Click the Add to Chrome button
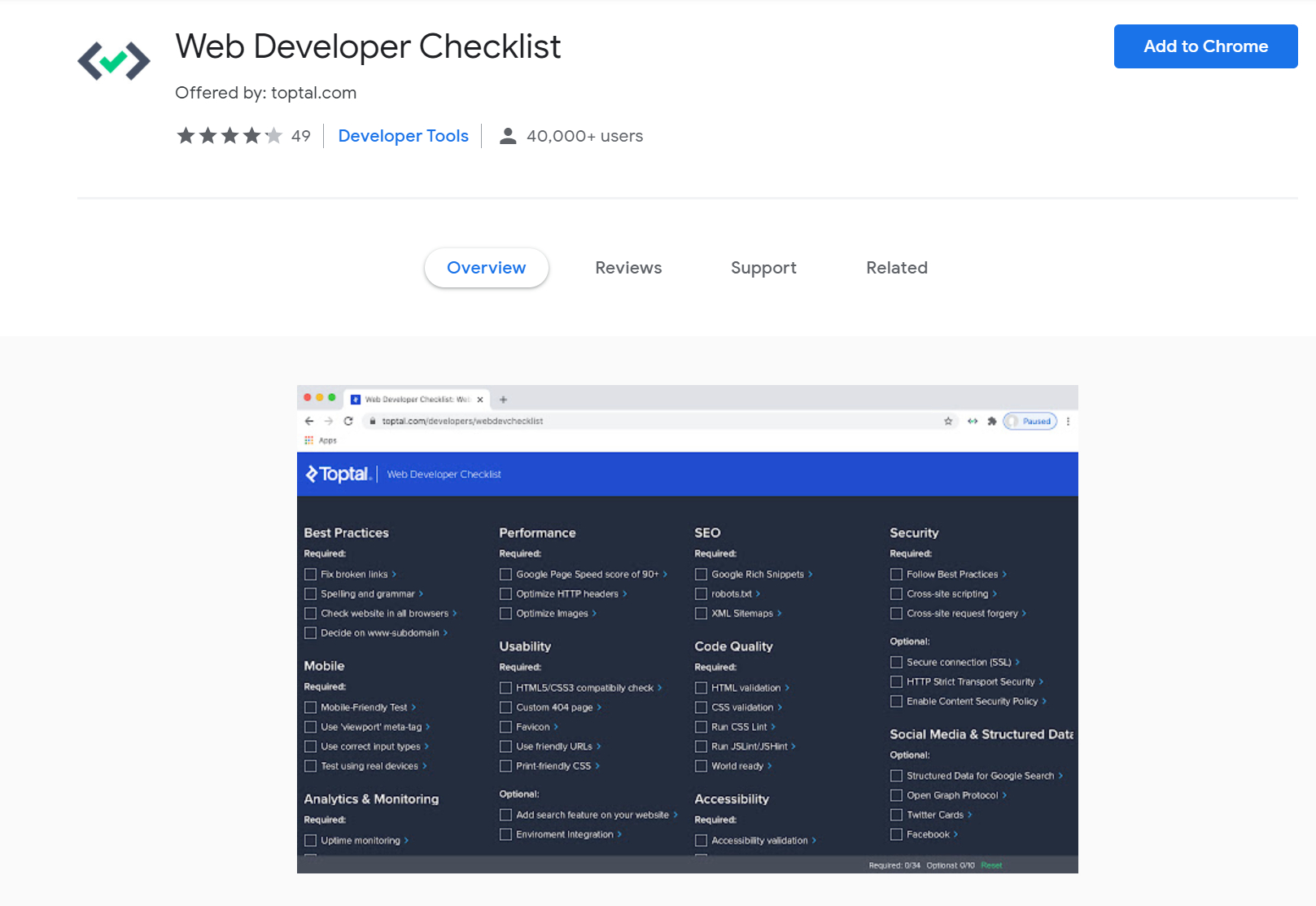The image size is (1316, 906). coord(1205,46)
